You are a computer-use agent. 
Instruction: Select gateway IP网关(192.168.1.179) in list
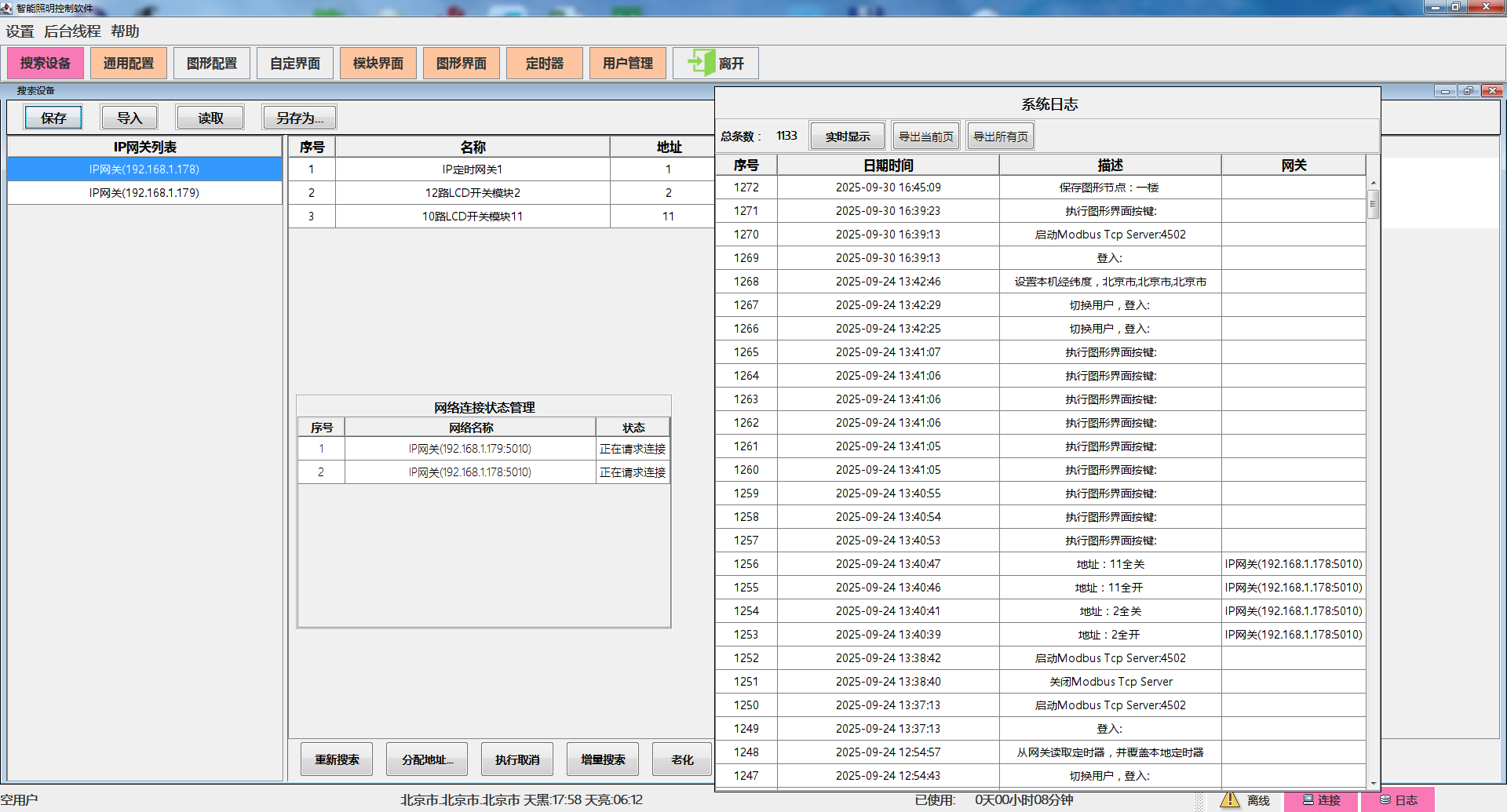144,193
